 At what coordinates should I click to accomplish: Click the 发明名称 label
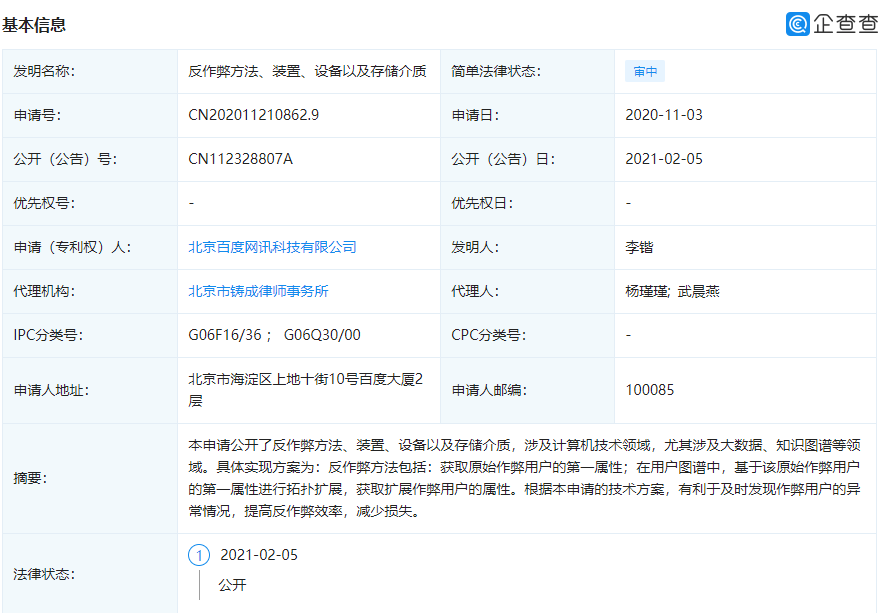[44, 71]
